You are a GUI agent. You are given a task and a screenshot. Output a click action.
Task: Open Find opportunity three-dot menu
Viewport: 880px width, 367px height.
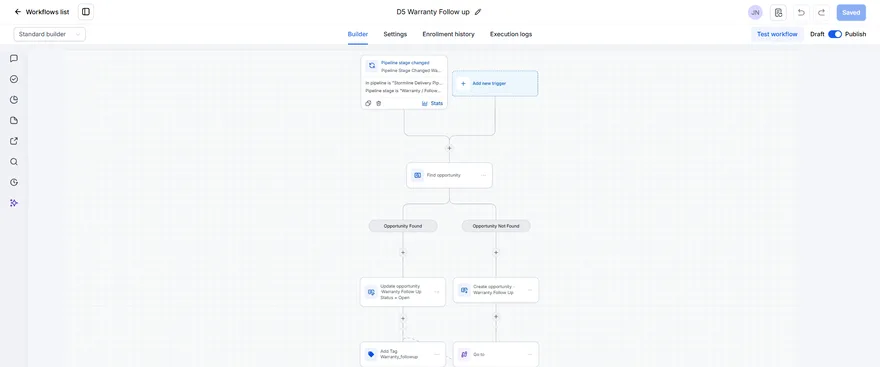(x=483, y=176)
